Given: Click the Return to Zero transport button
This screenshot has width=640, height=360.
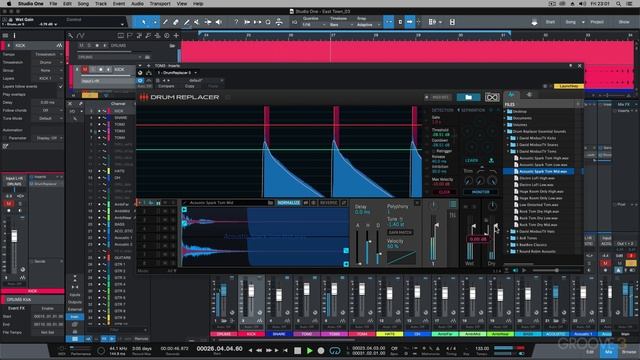Looking at the screenshot, I should pos(285,350).
